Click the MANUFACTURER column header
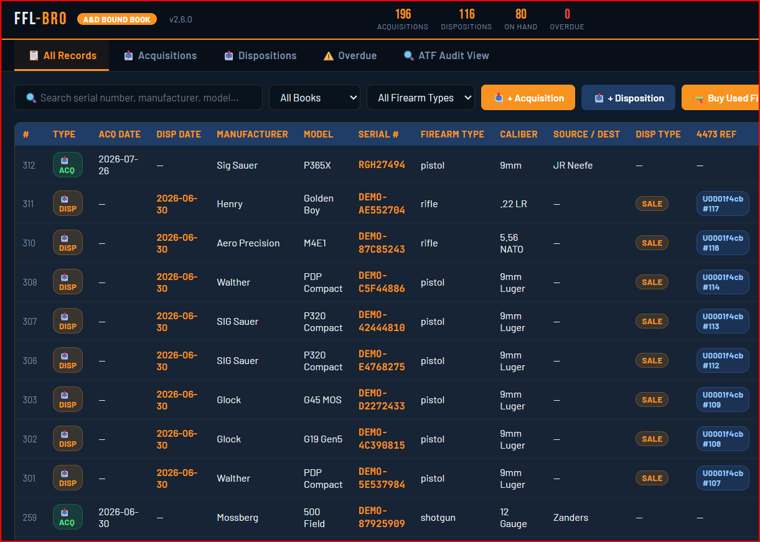The image size is (760, 542). (252, 134)
